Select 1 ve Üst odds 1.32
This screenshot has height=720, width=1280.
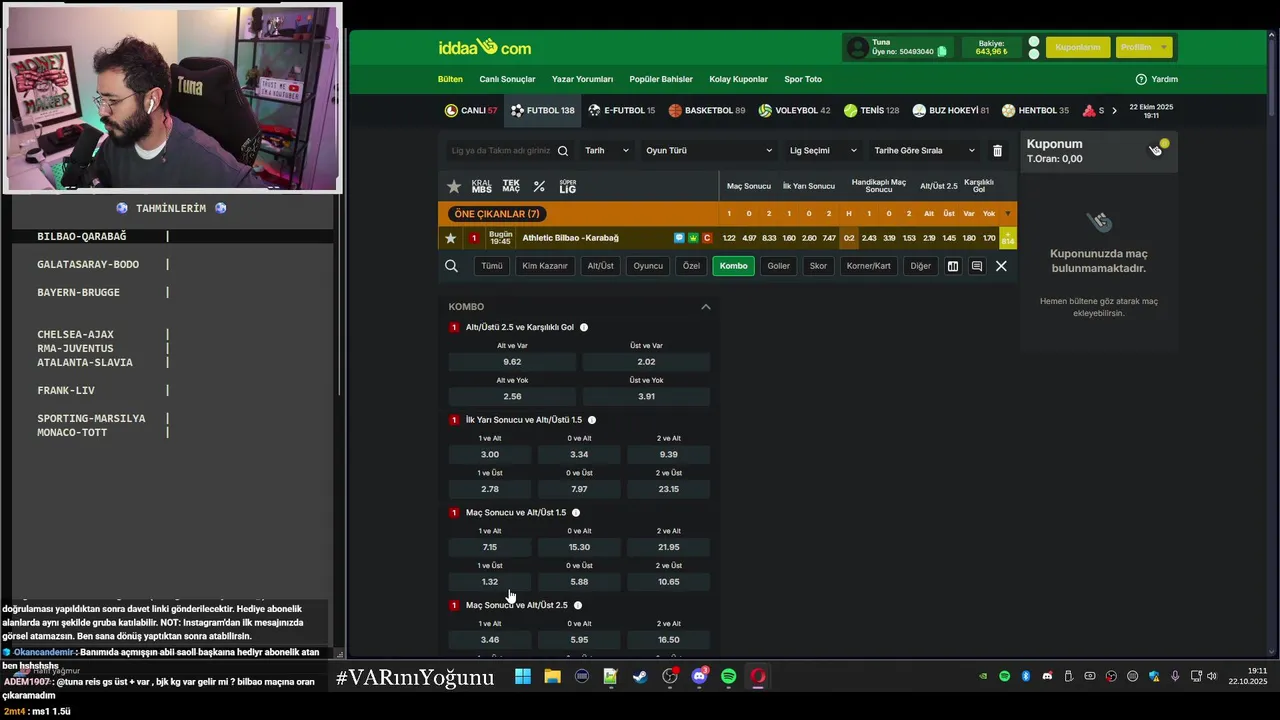coord(490,582)
